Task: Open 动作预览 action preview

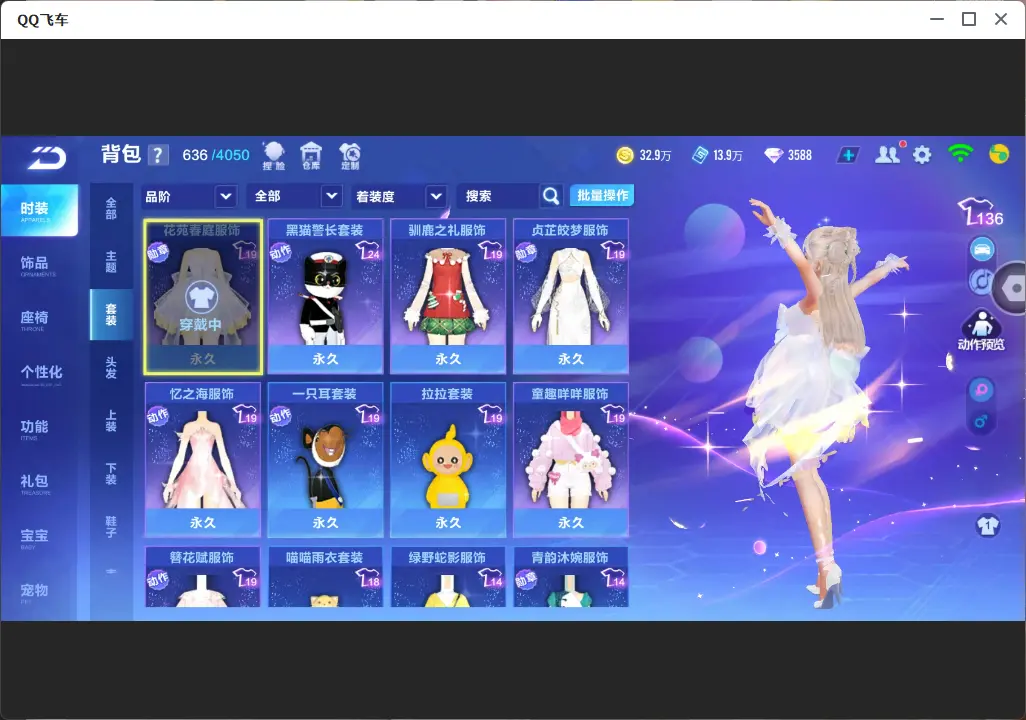Action: (x=981, y=330)
